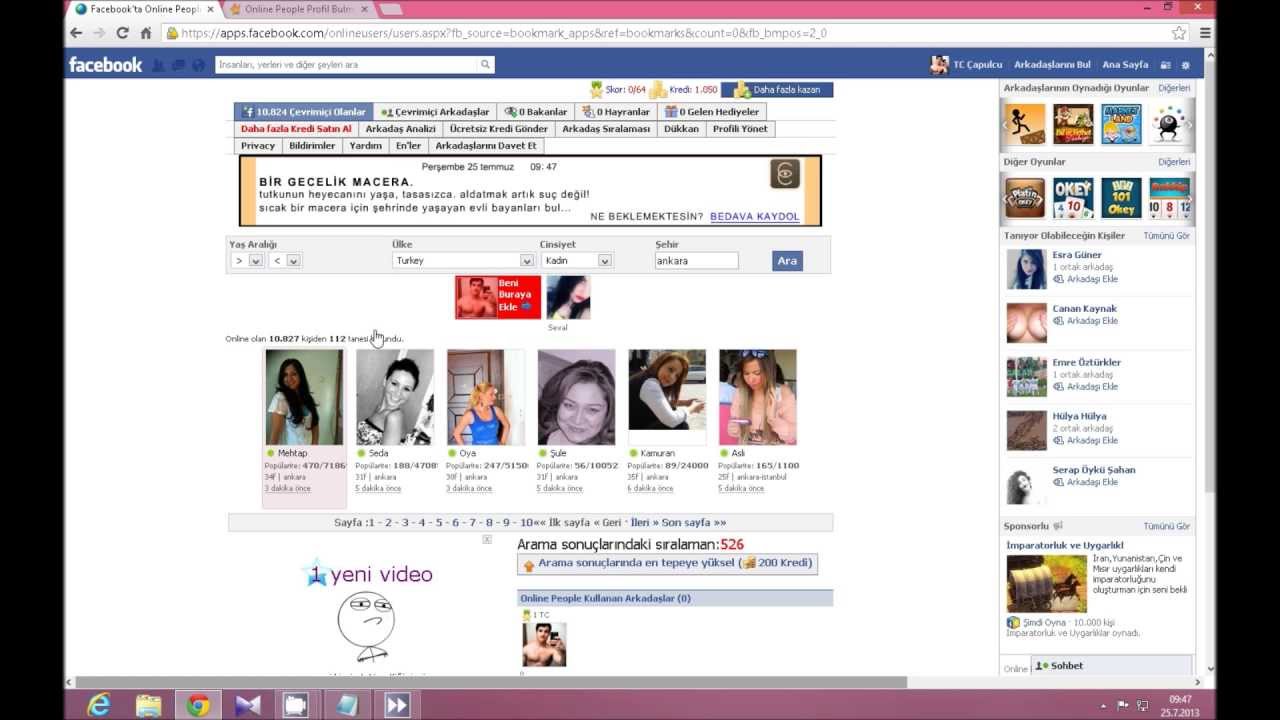Add Esra Güner as friend
The image size is (1280, 720).
pyautogui.click(x=1084, y=279)
